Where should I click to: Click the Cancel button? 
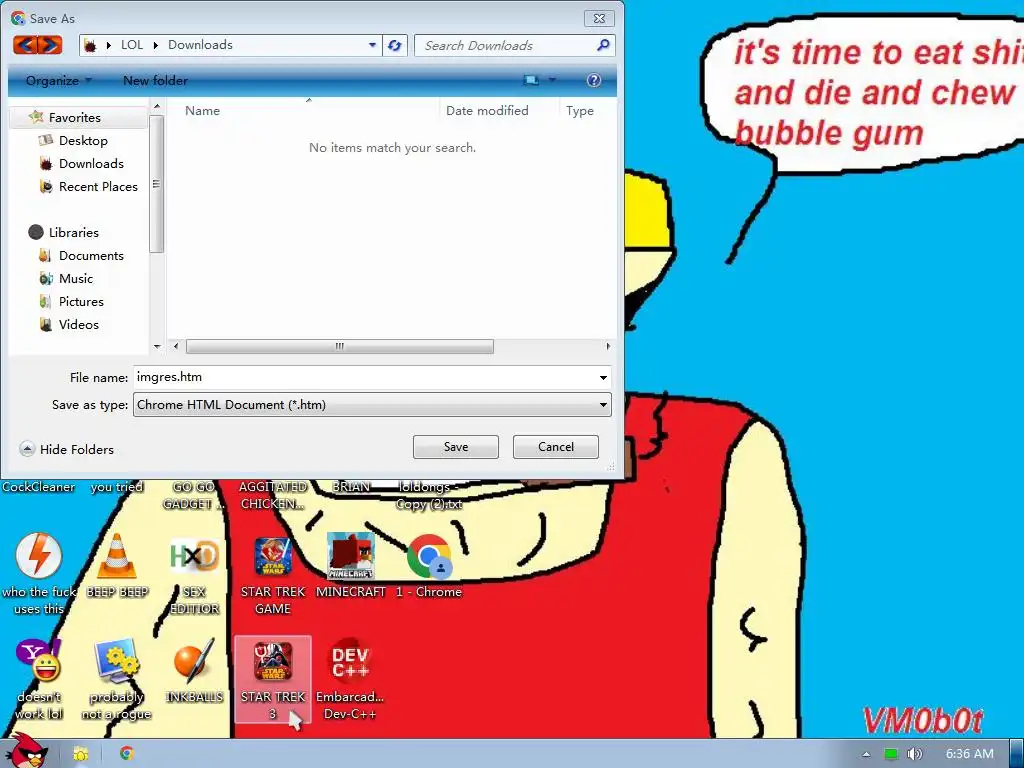[x=556, y=447]
